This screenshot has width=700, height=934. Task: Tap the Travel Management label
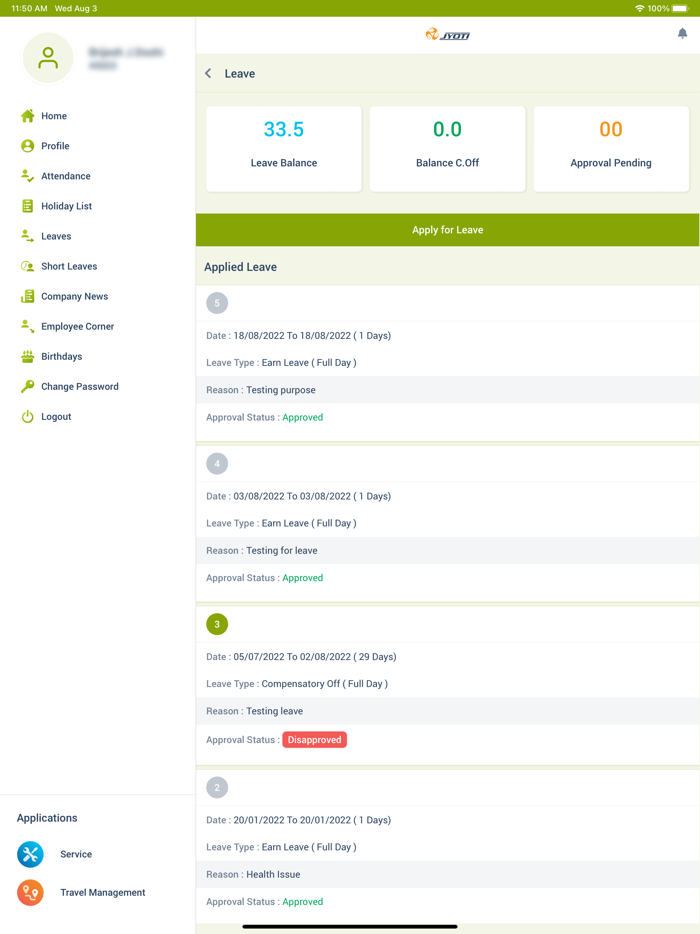[102, 892]
